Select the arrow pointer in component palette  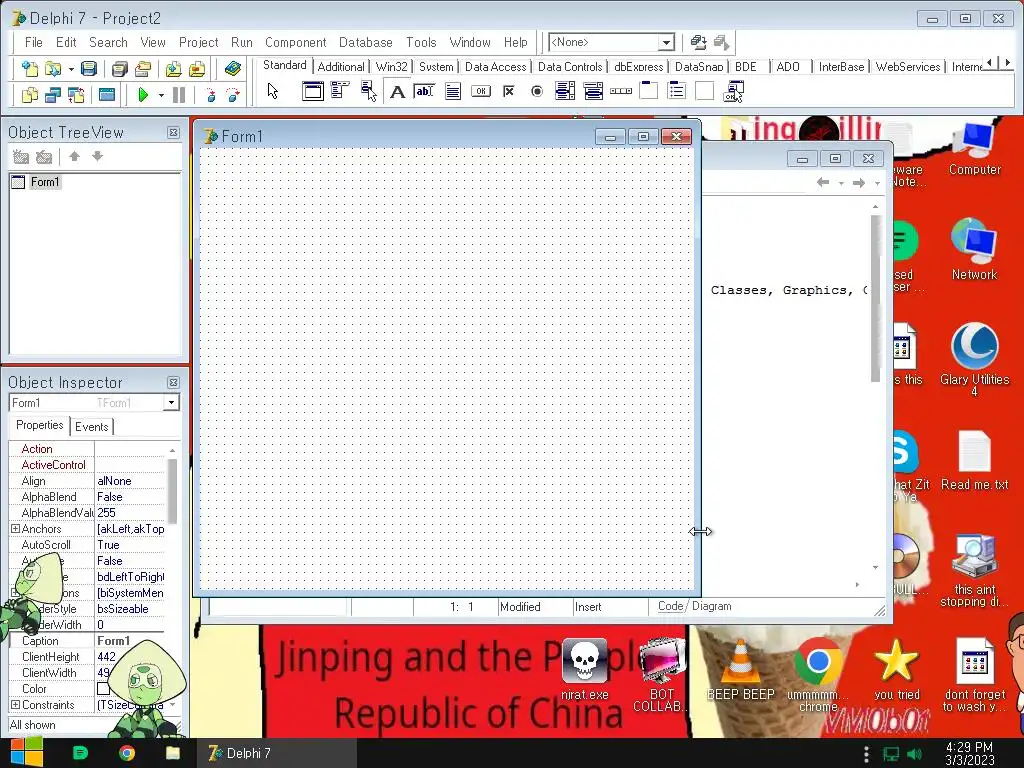pyautogui.click(x=273, y=91)
